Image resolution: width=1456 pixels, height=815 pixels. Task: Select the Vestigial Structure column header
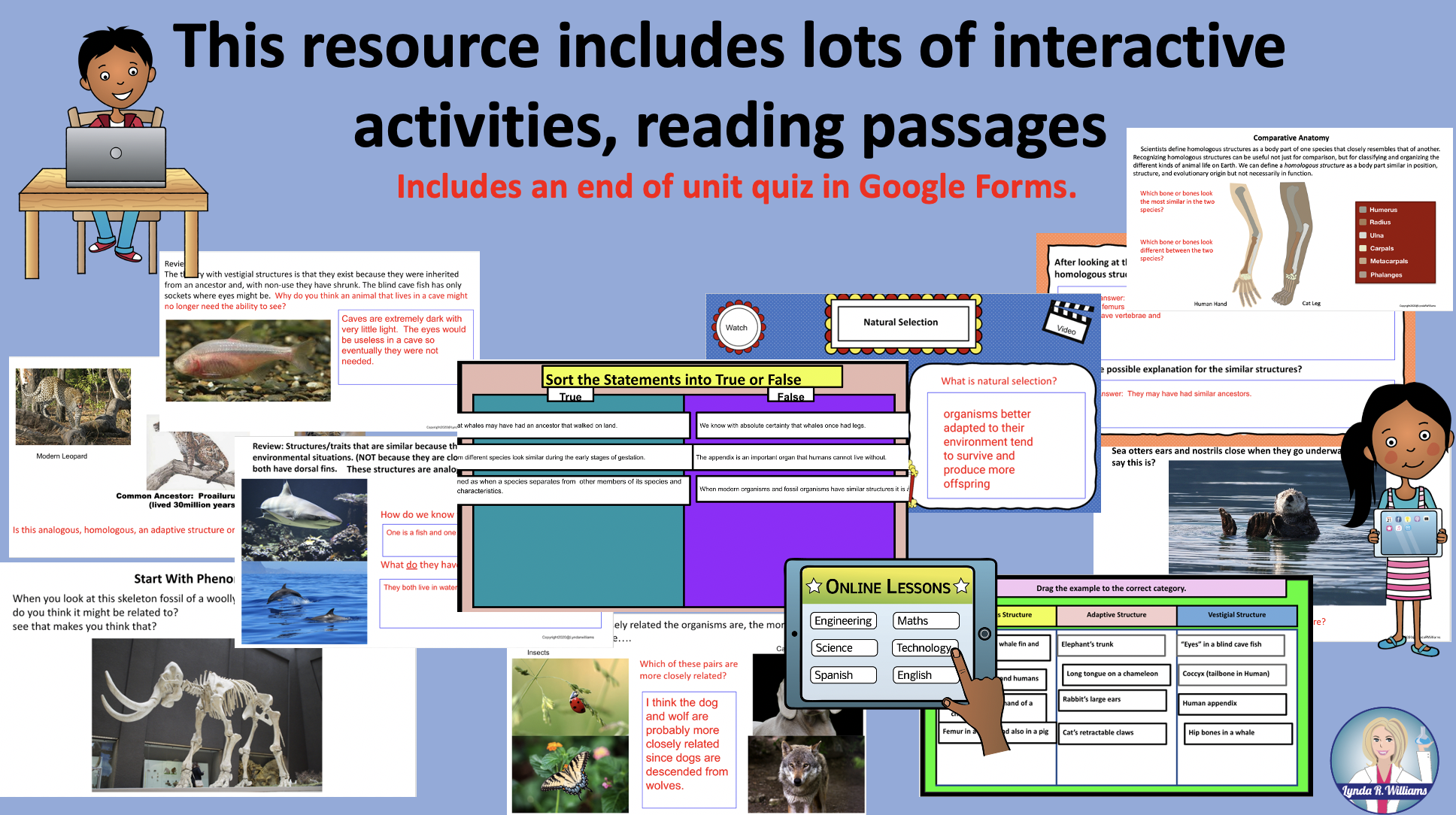pyautogui.click(x=1236, y=615)
